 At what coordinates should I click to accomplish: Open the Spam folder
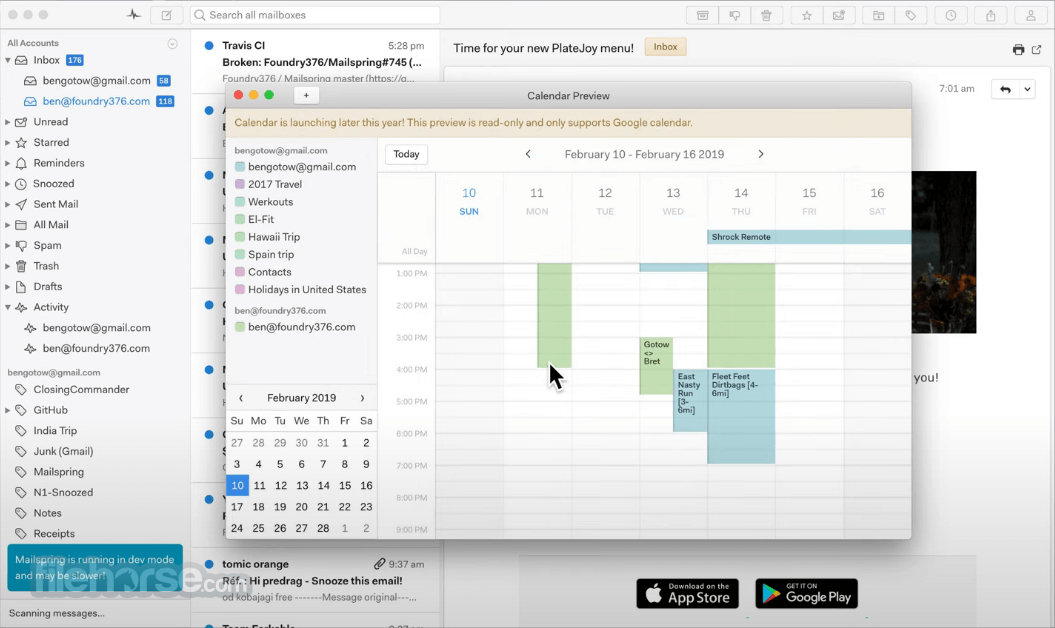pos(47,245)
